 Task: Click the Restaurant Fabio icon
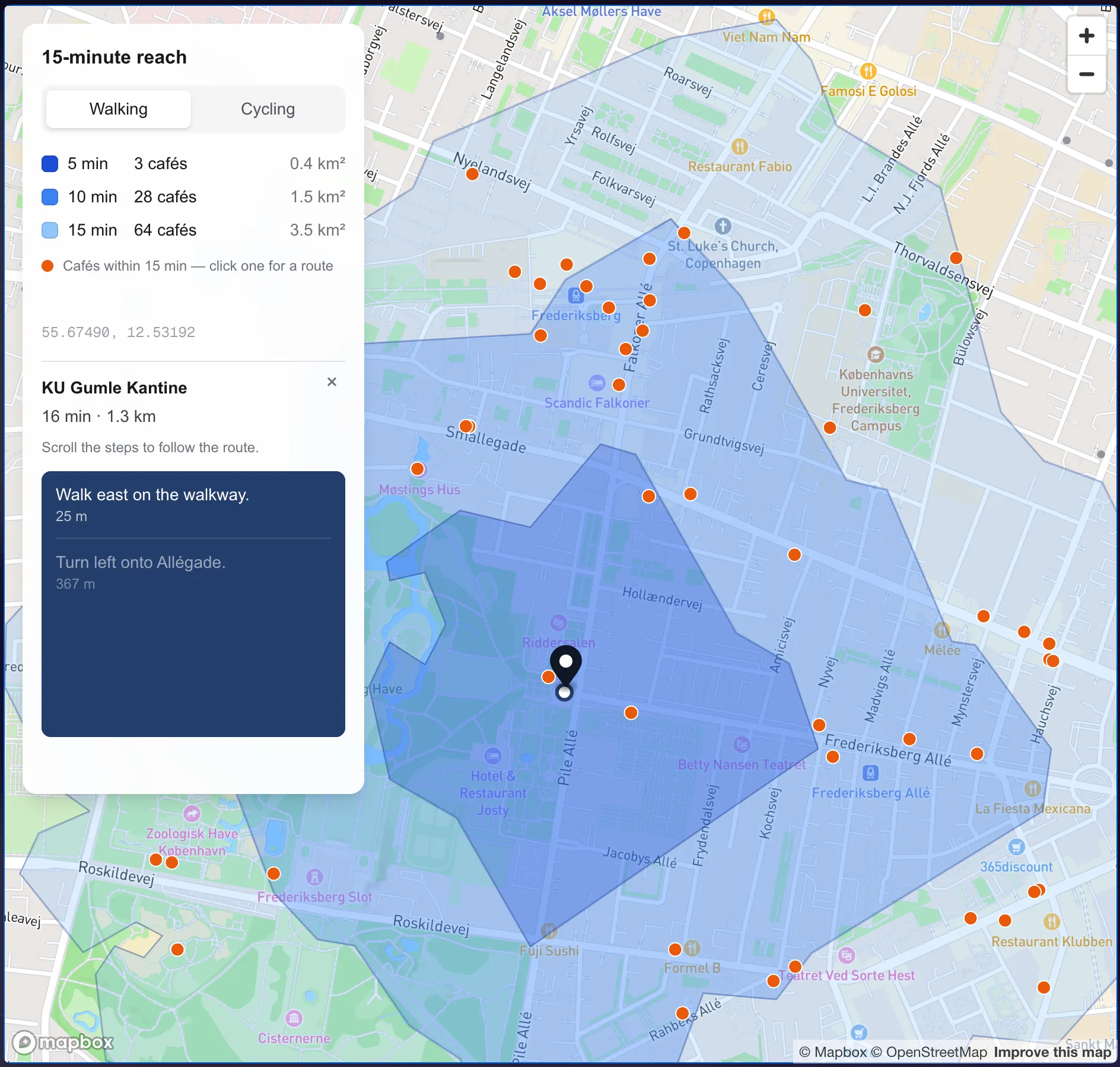[740, 146]
